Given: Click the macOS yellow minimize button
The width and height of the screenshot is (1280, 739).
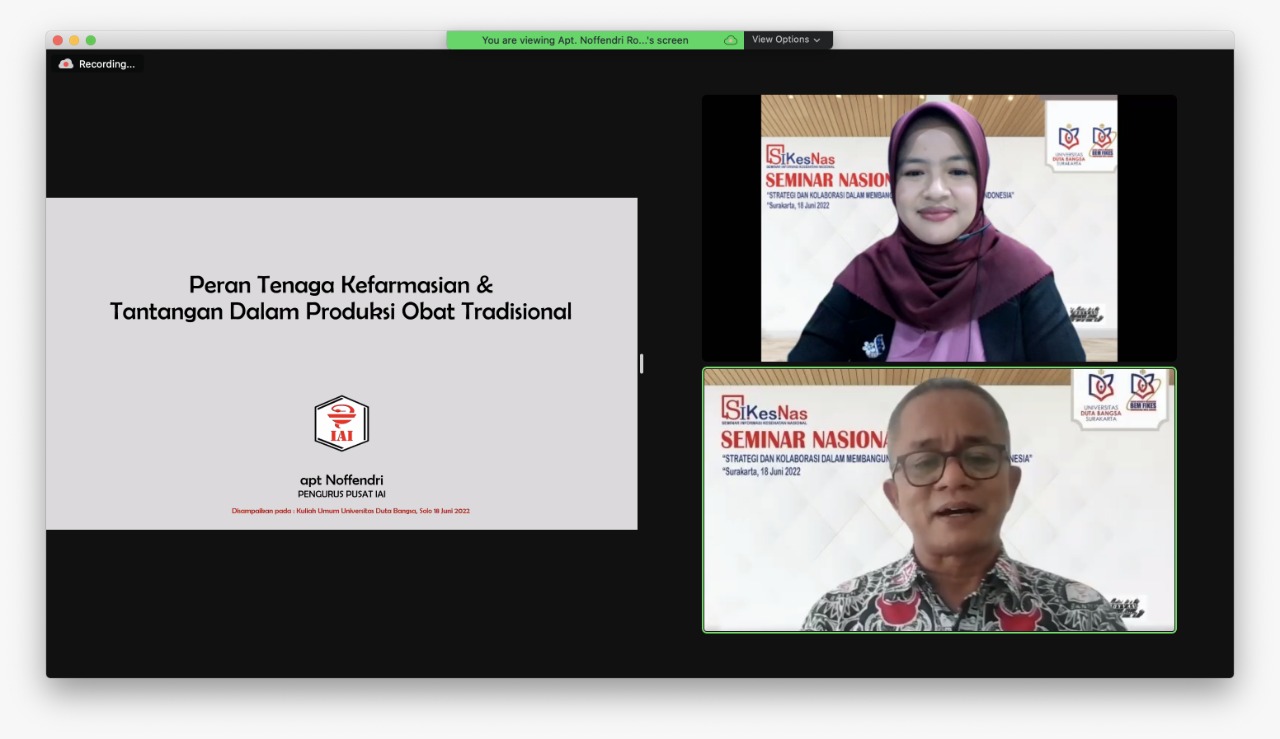Looking at the screenshot, I should [74, 40].
